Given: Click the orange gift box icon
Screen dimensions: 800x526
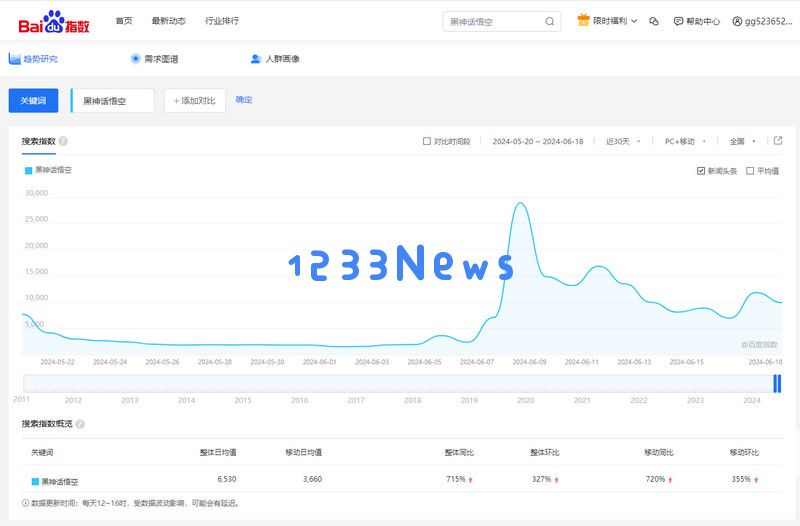Looking at the screenshot, I should click(583, 20).
